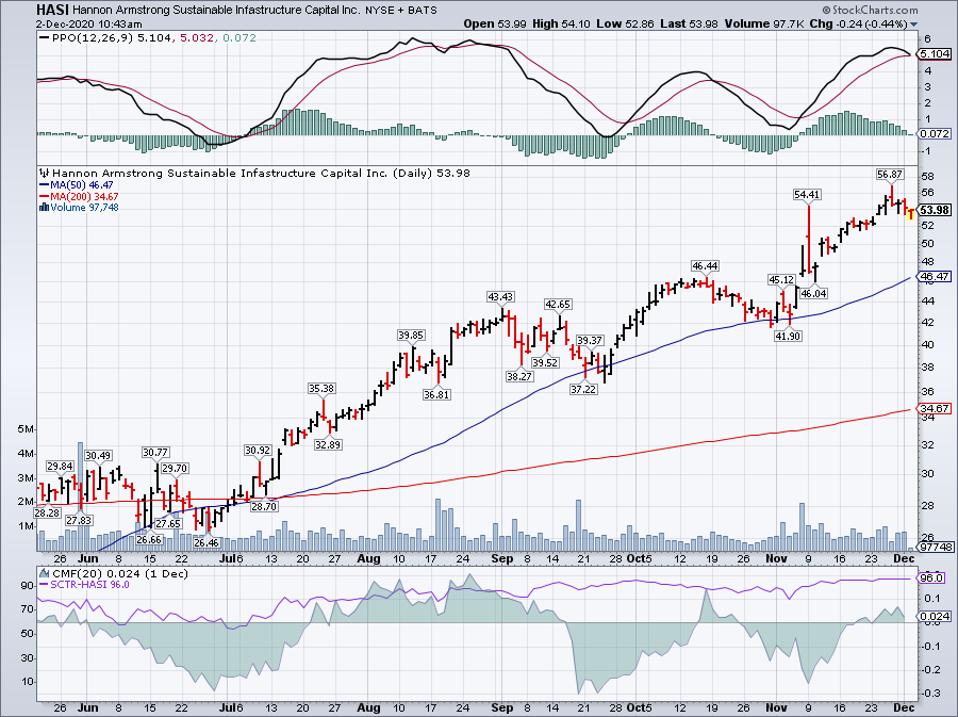Select the PPO(12,26,9) indicator label
This screenshot has height=717, width=958.
[x=92, y=38]
